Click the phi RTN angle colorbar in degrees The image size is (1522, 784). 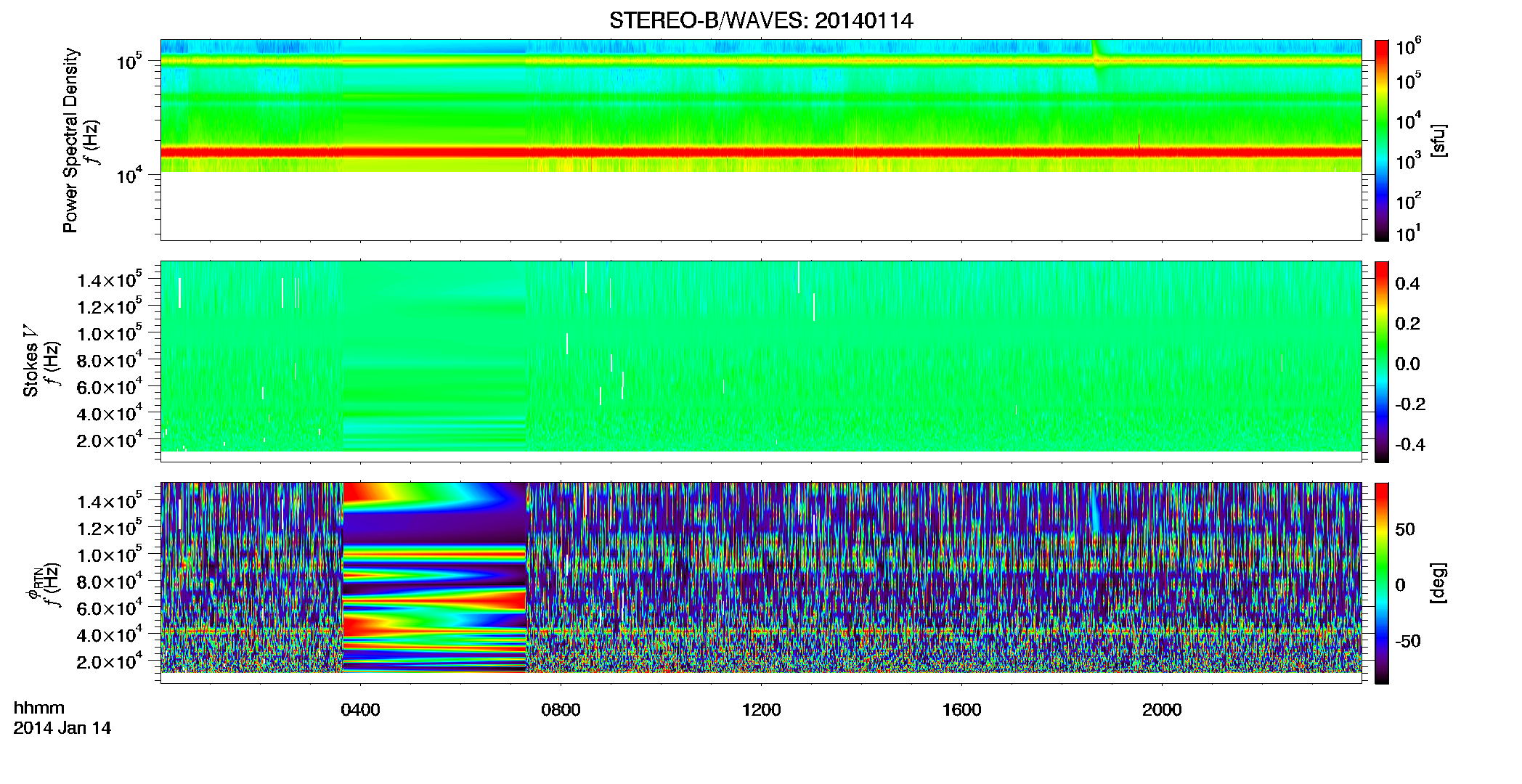(x=1382, y=583)
